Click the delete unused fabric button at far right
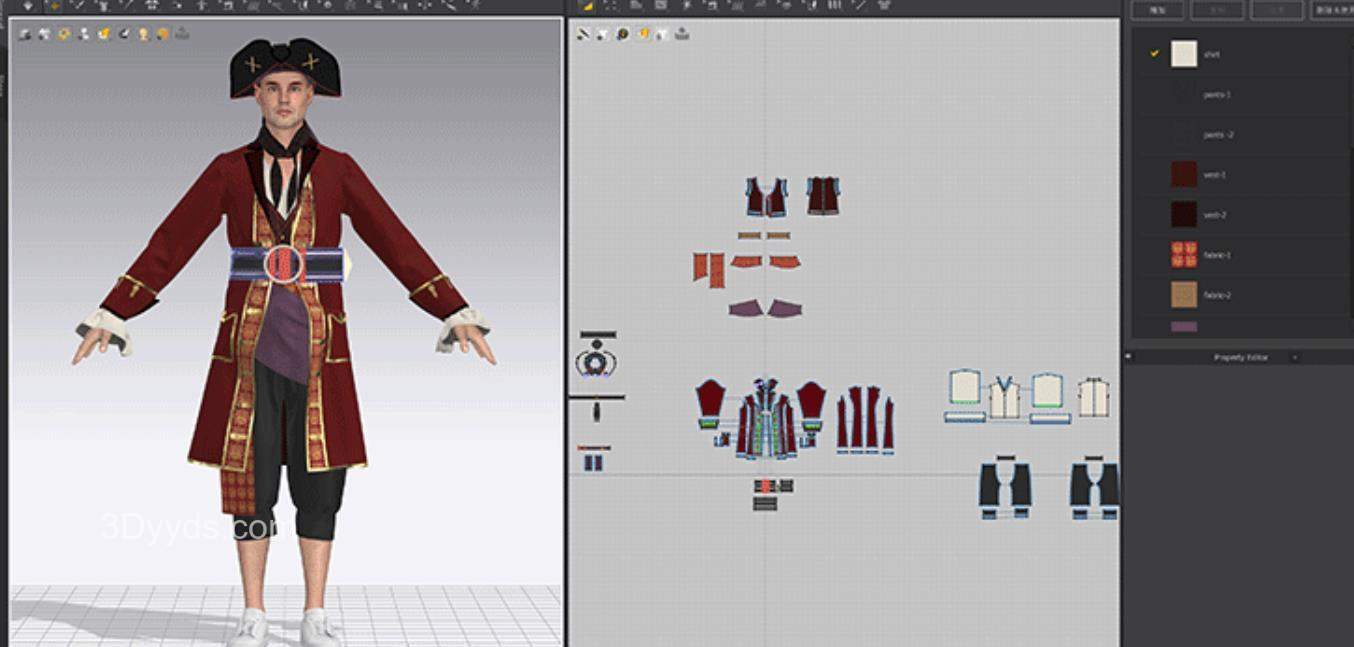This screenshot has height=647, width=1354. tap(1334, 10)
